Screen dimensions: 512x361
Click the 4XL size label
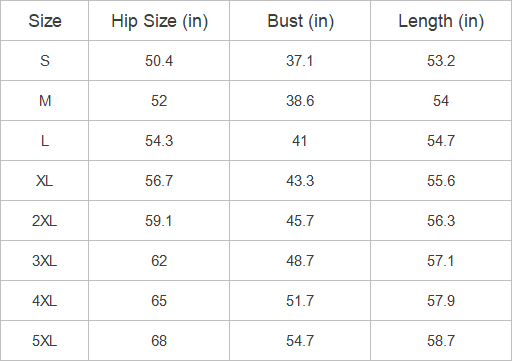(x=45, y=301)
